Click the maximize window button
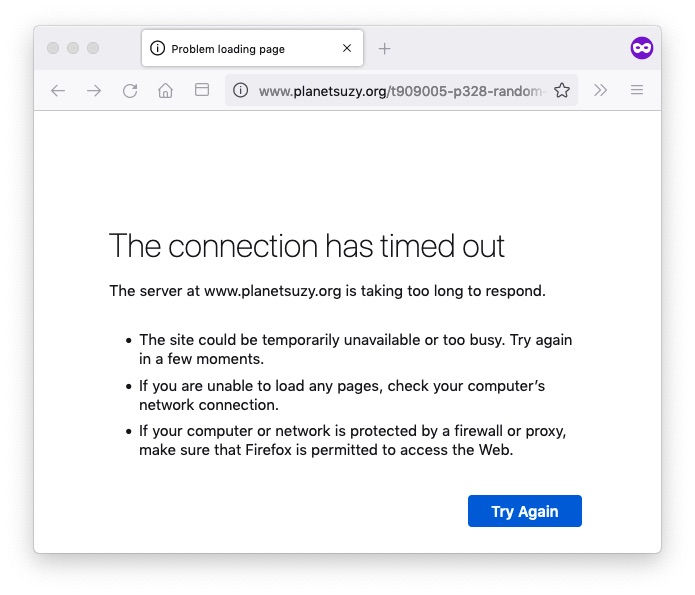The height and width of the screenshot is (595, 695). point(93,48)
